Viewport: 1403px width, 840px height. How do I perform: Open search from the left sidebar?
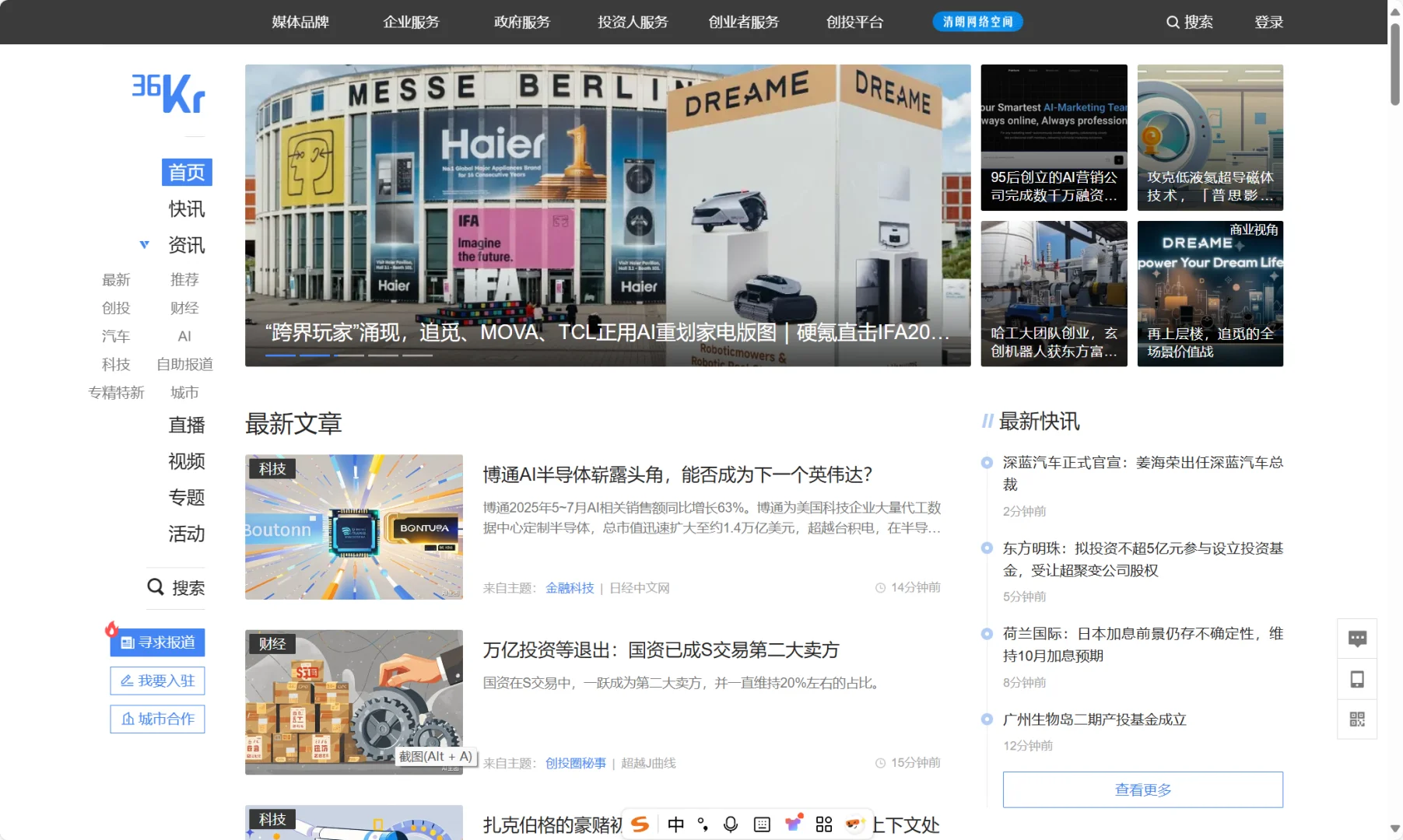[x=176, y=587]
